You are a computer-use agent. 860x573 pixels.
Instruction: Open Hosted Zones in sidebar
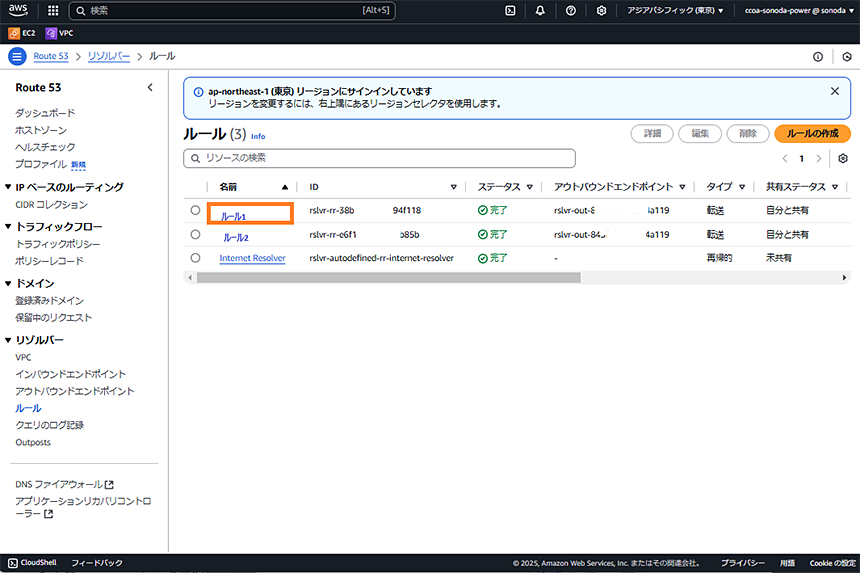tap(41, 130)
